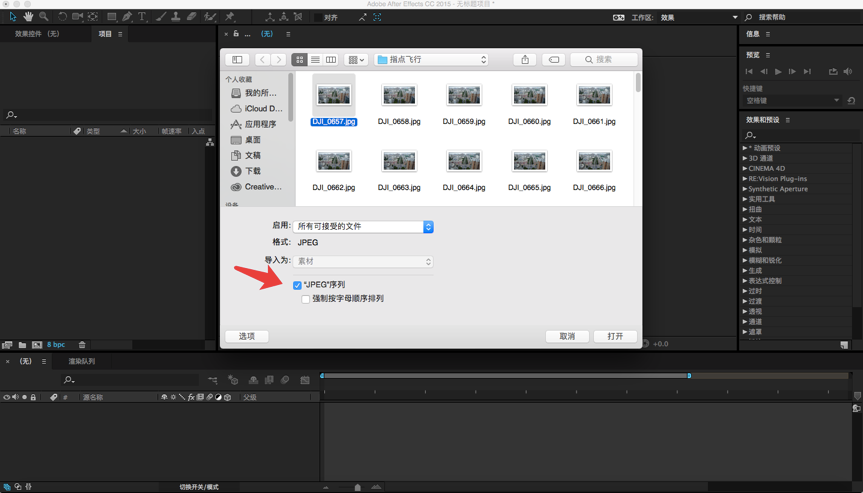Toggle the snapping 对齐 checkbox

pyautogui.click(x=318, y=17)
